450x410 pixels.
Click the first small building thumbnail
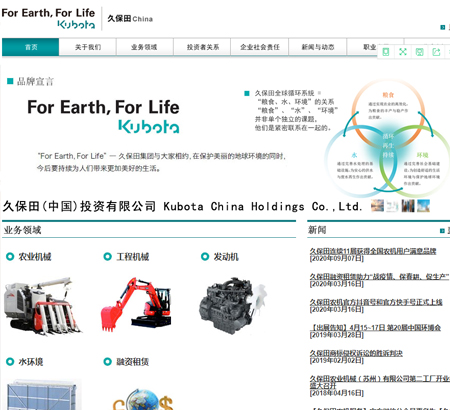[377, 206]
